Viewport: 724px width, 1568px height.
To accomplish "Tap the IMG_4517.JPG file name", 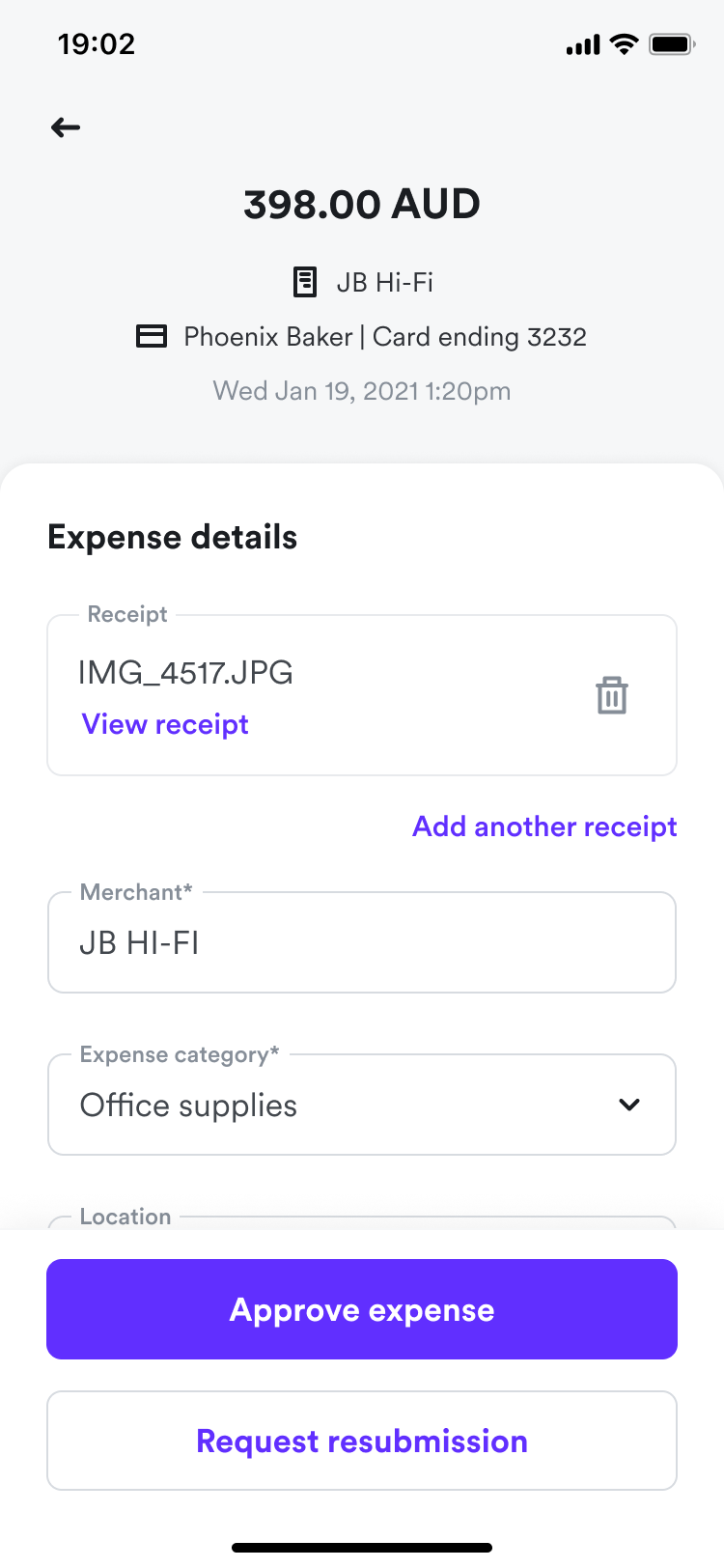I will tap(185, 673).
